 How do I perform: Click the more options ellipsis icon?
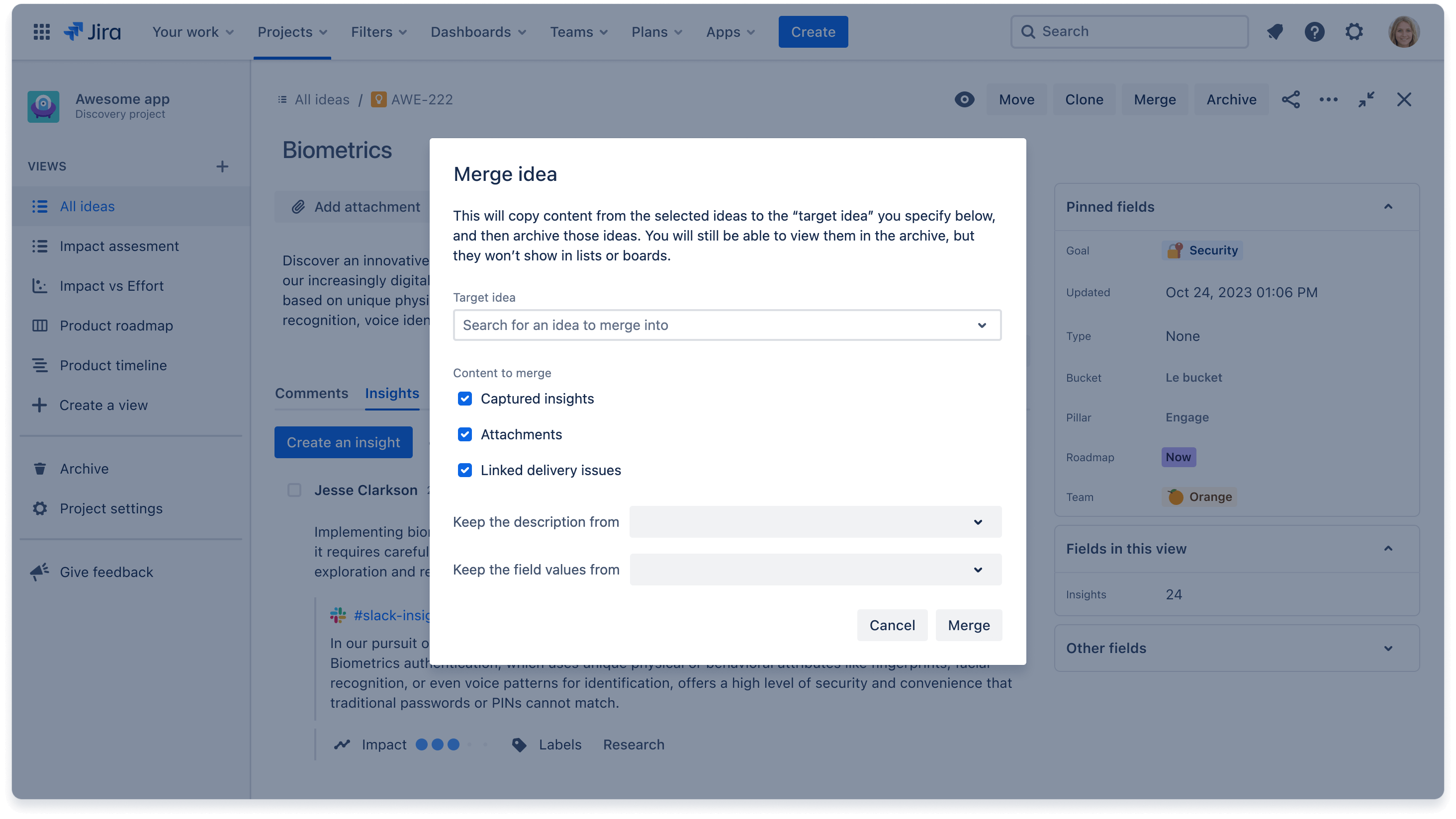click(1328, 99)
